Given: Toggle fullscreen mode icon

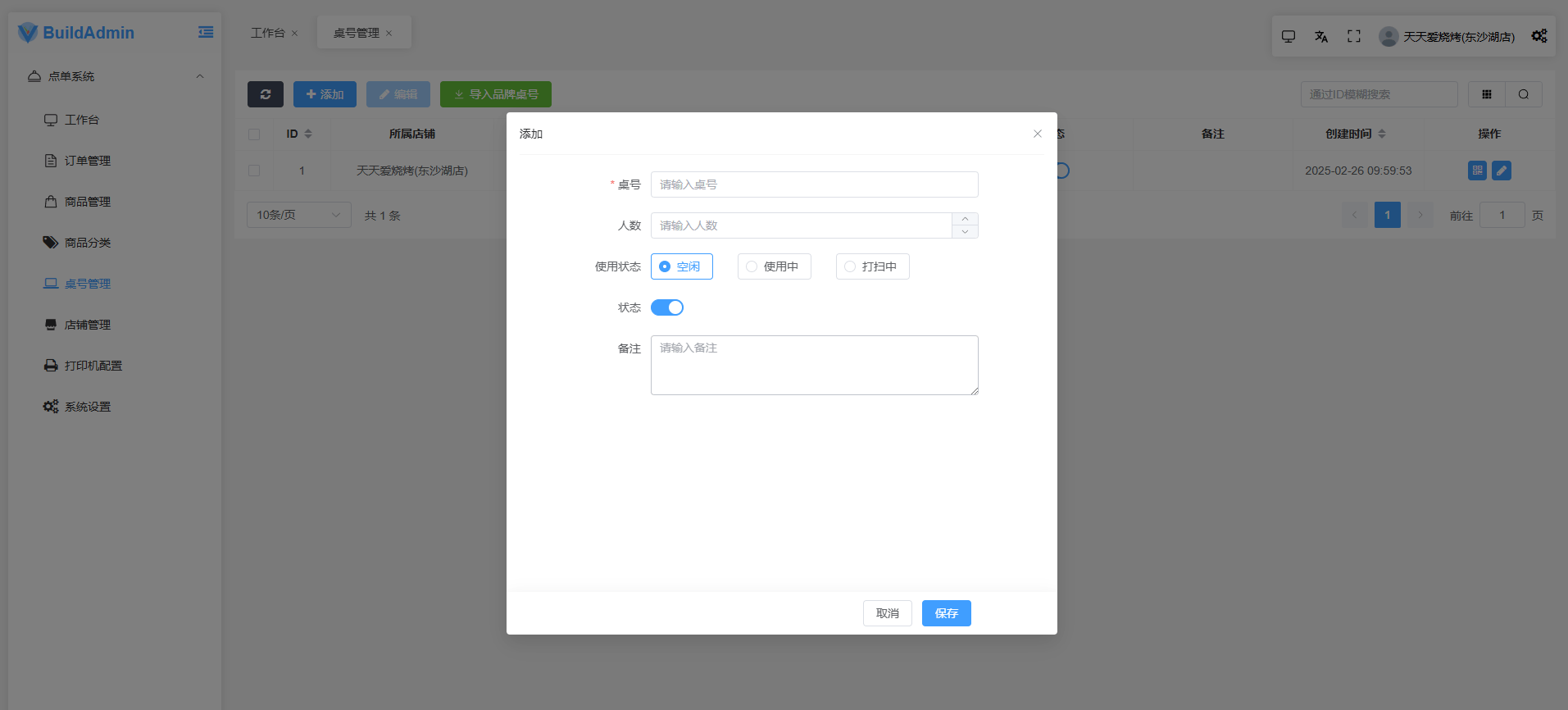Looking at the screenshot, I should tap(1354, 36).
